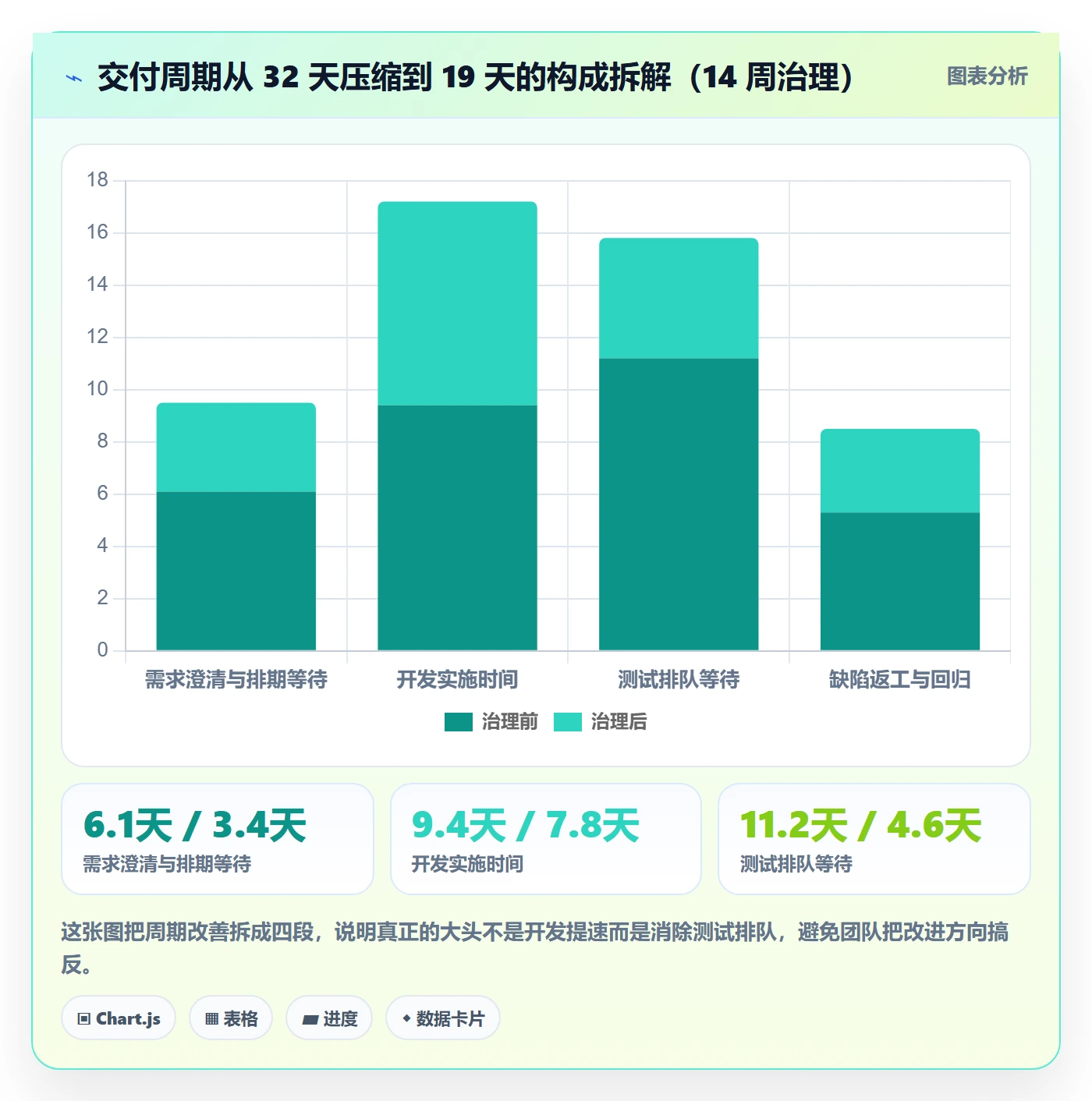
Task: Click the 治理前 bar for 需求澄清与排期等待
Action: 236,571
